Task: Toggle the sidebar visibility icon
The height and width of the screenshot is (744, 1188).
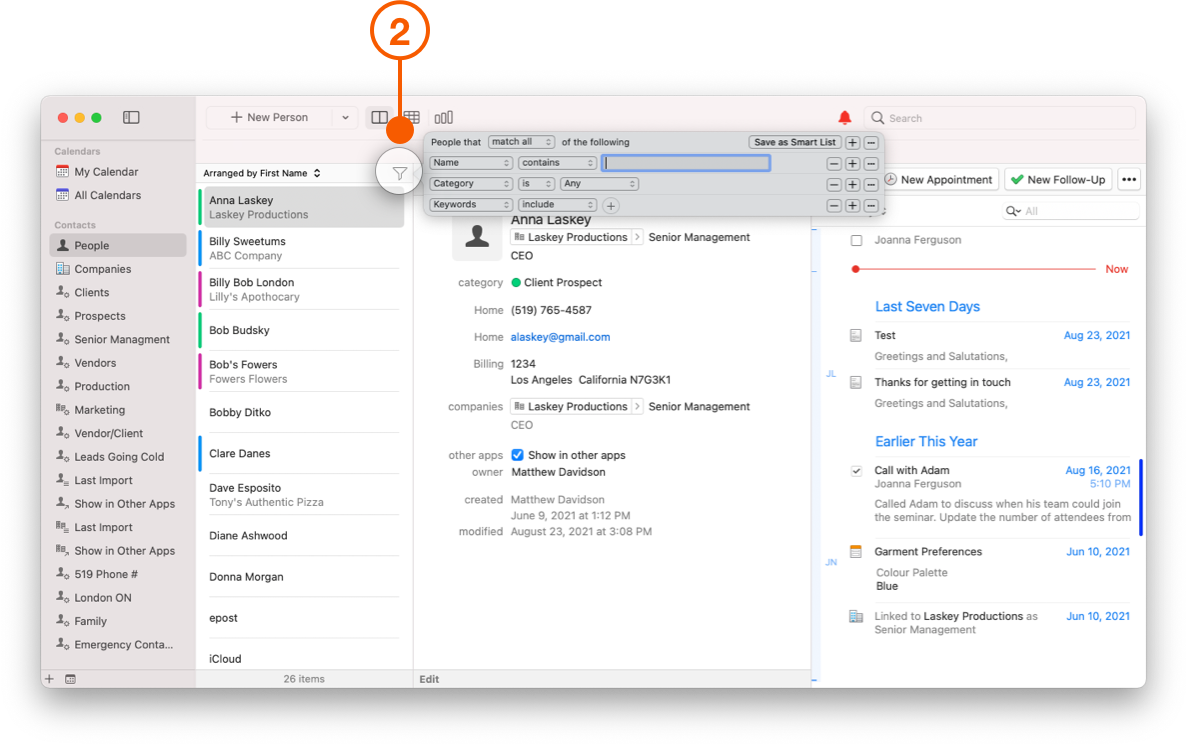Action: click(131, 117)
